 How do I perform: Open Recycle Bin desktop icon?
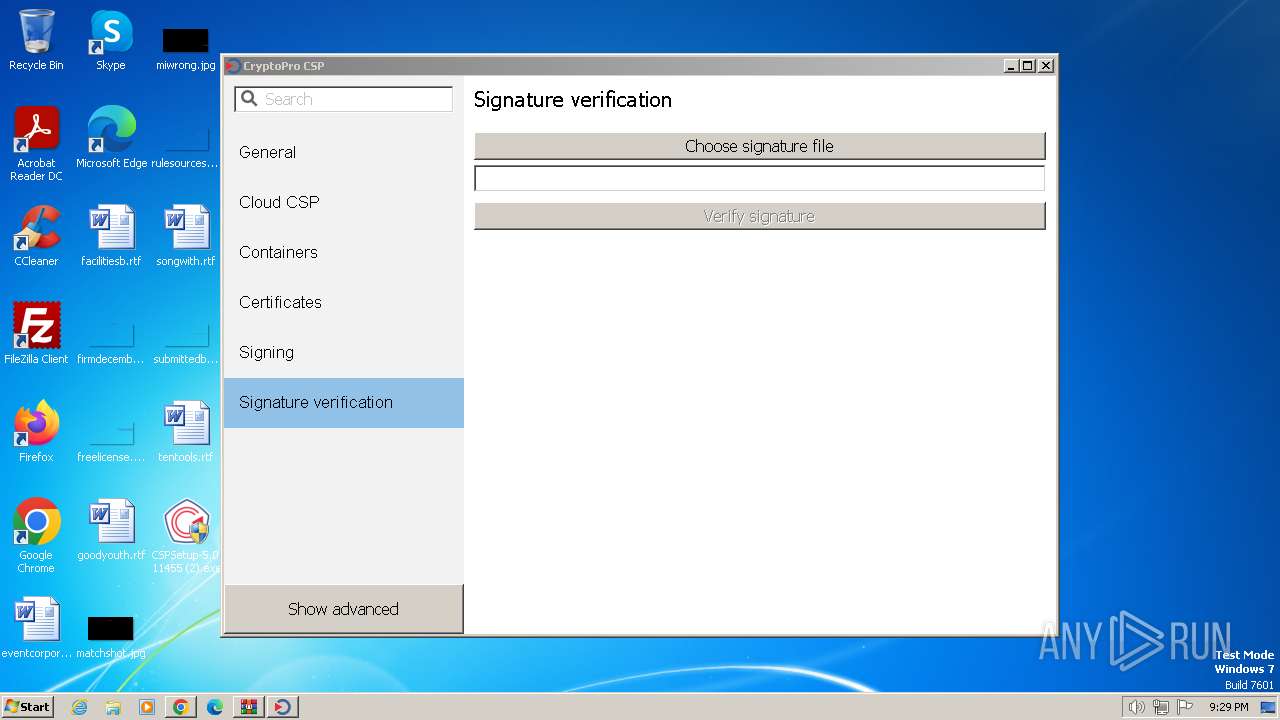click(x=36, y=40)
